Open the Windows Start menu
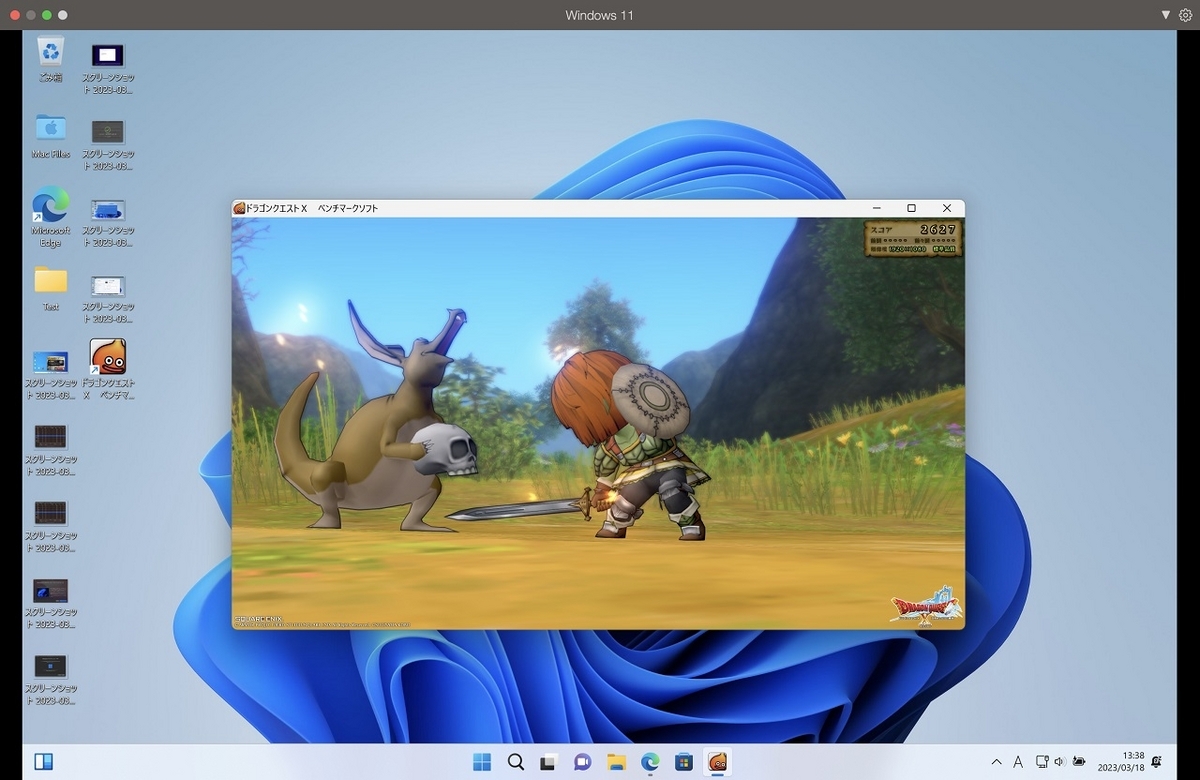The image size is (1200, 780). (482, 762)
